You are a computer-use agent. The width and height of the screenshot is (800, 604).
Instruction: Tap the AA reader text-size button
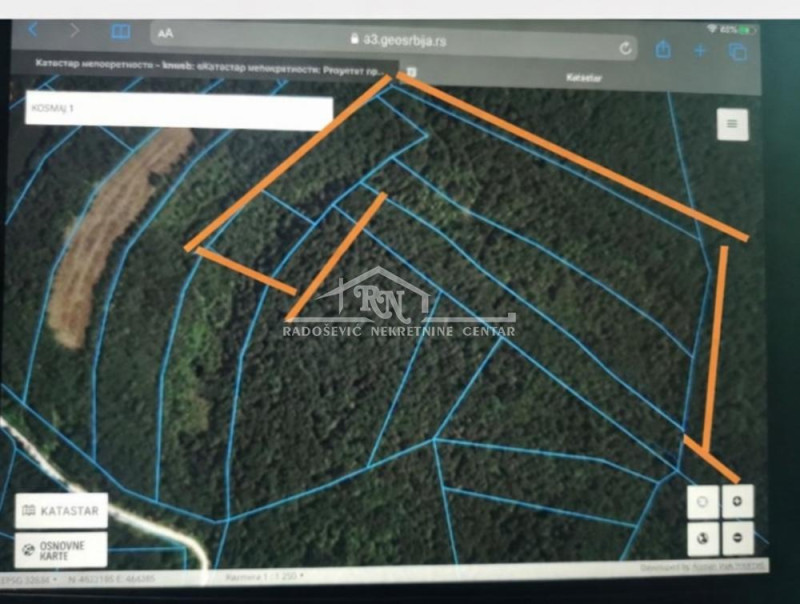point(165,33)
